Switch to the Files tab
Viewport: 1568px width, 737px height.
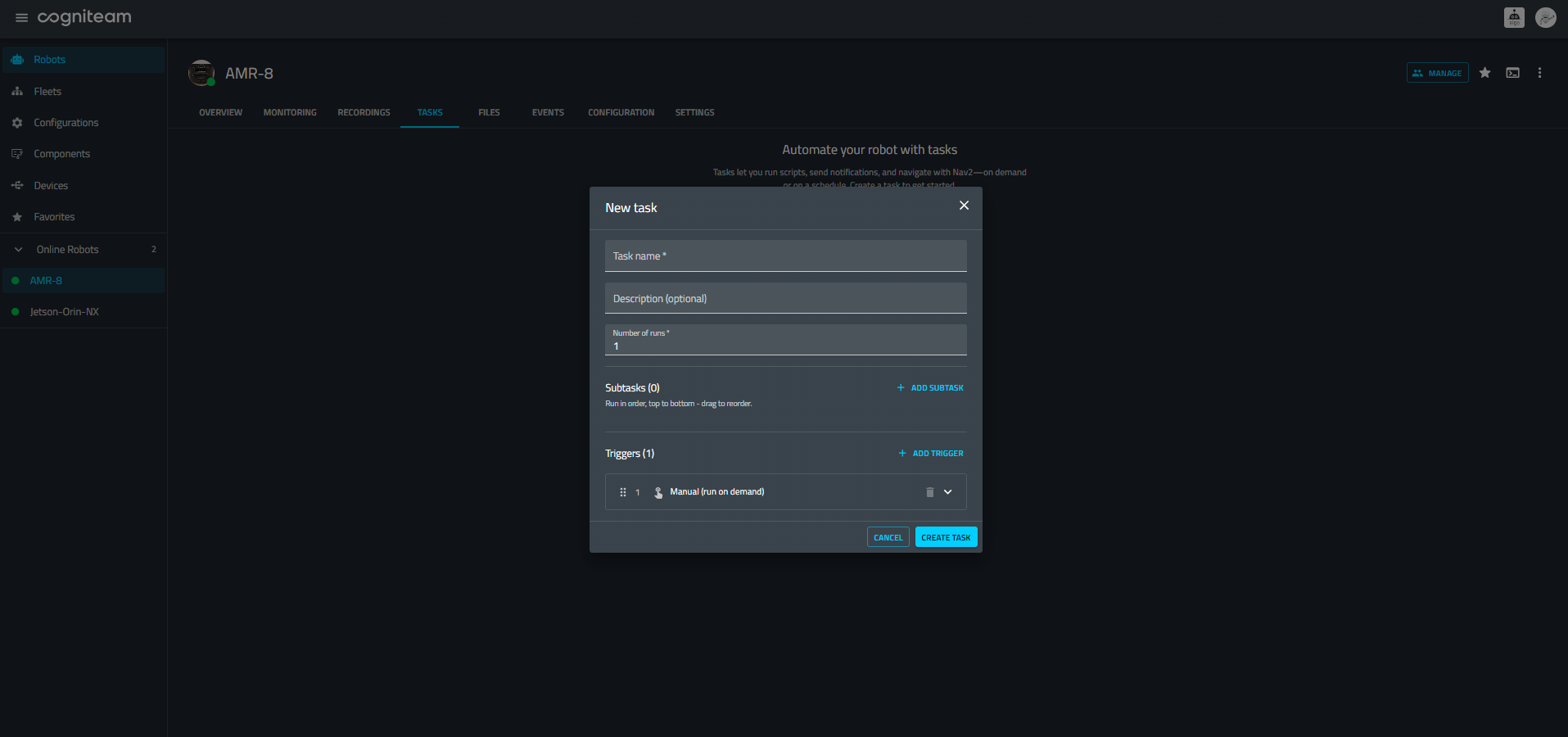[489, 113]
